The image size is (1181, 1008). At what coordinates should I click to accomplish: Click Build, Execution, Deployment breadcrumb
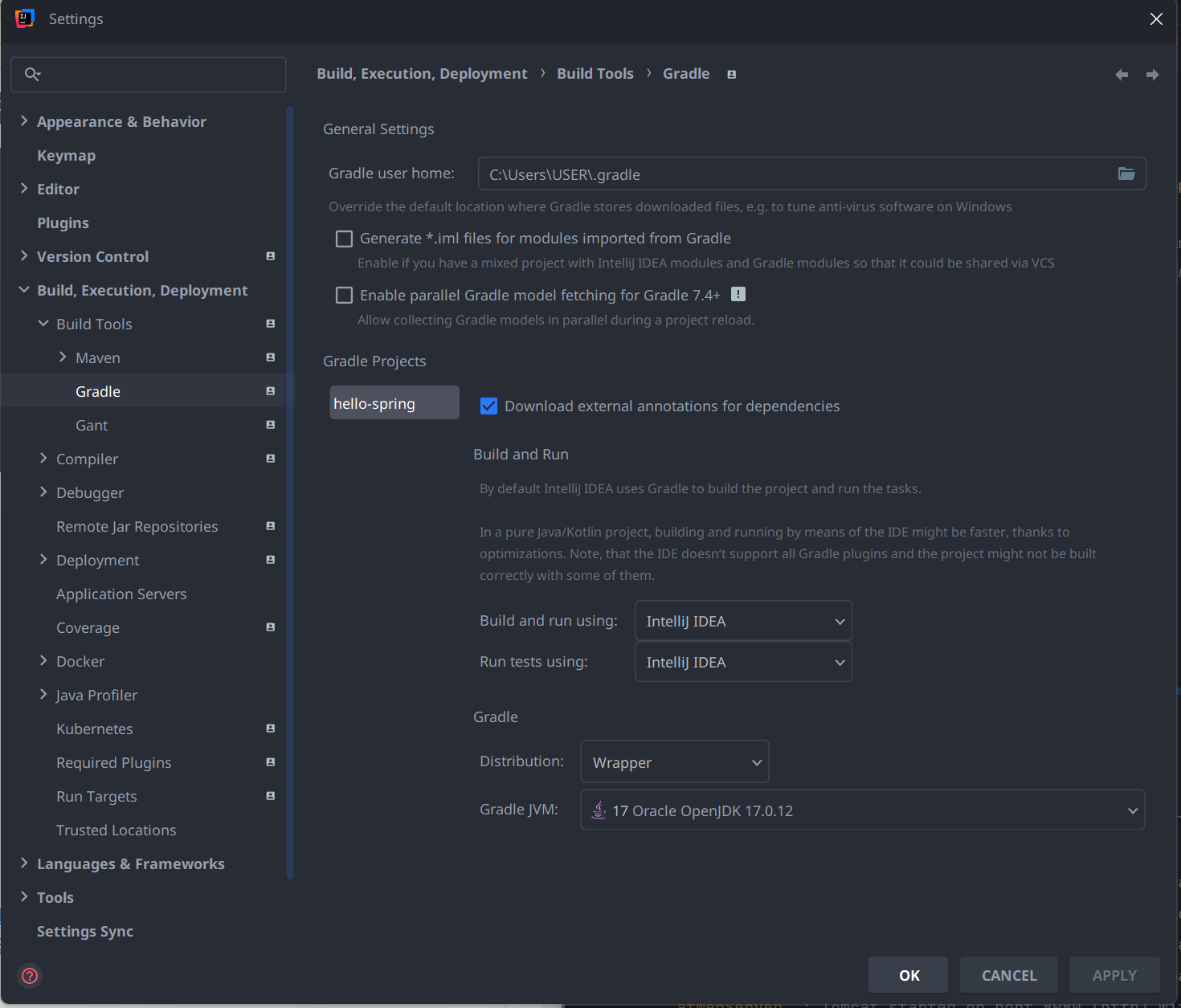tap(422, 74)
